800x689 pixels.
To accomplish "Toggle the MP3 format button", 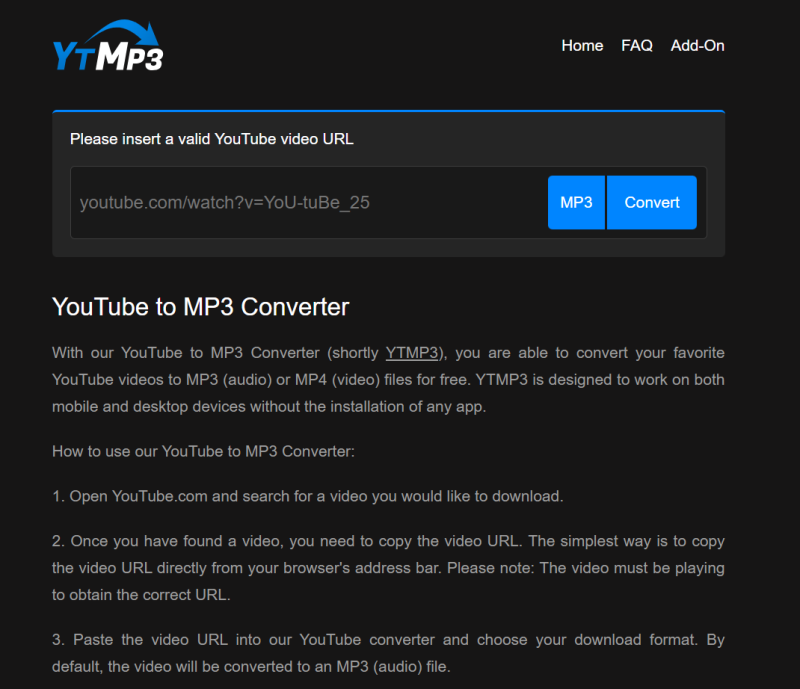I will 576,202.
